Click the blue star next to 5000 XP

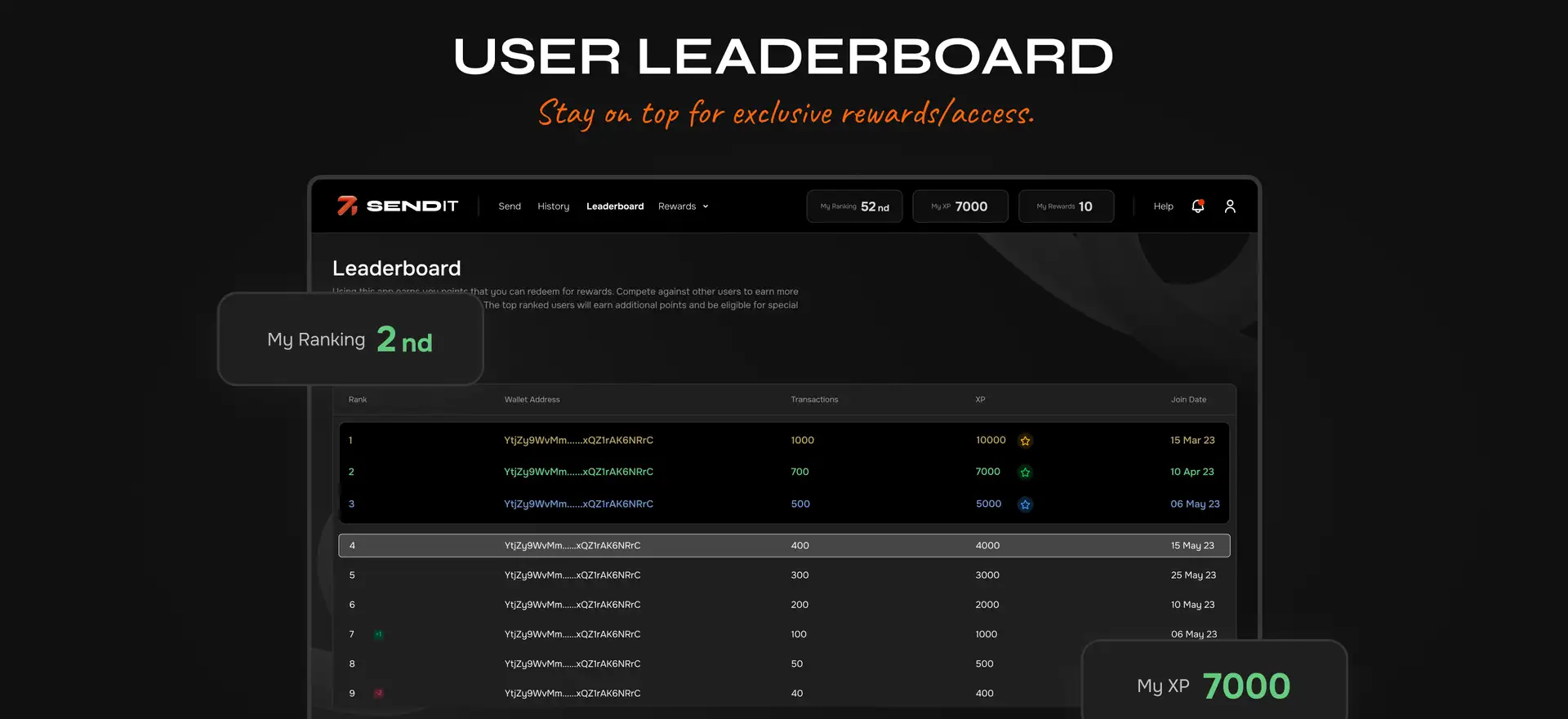1025,504
